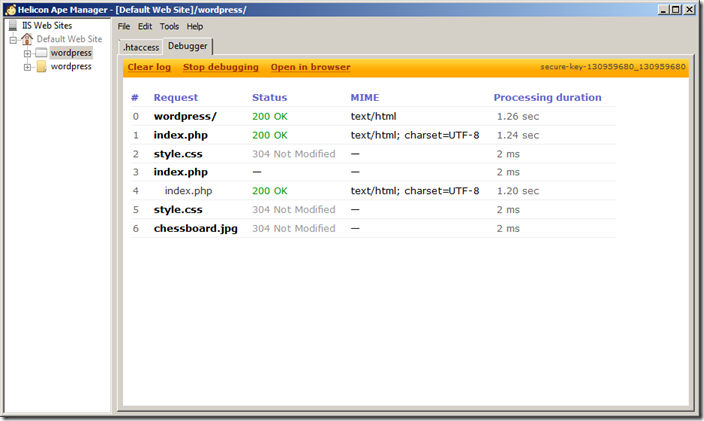Click the yellow wordpress folder icon
Image resolution: width=704 pixels, height=421 pixels.
pos(41,67)
